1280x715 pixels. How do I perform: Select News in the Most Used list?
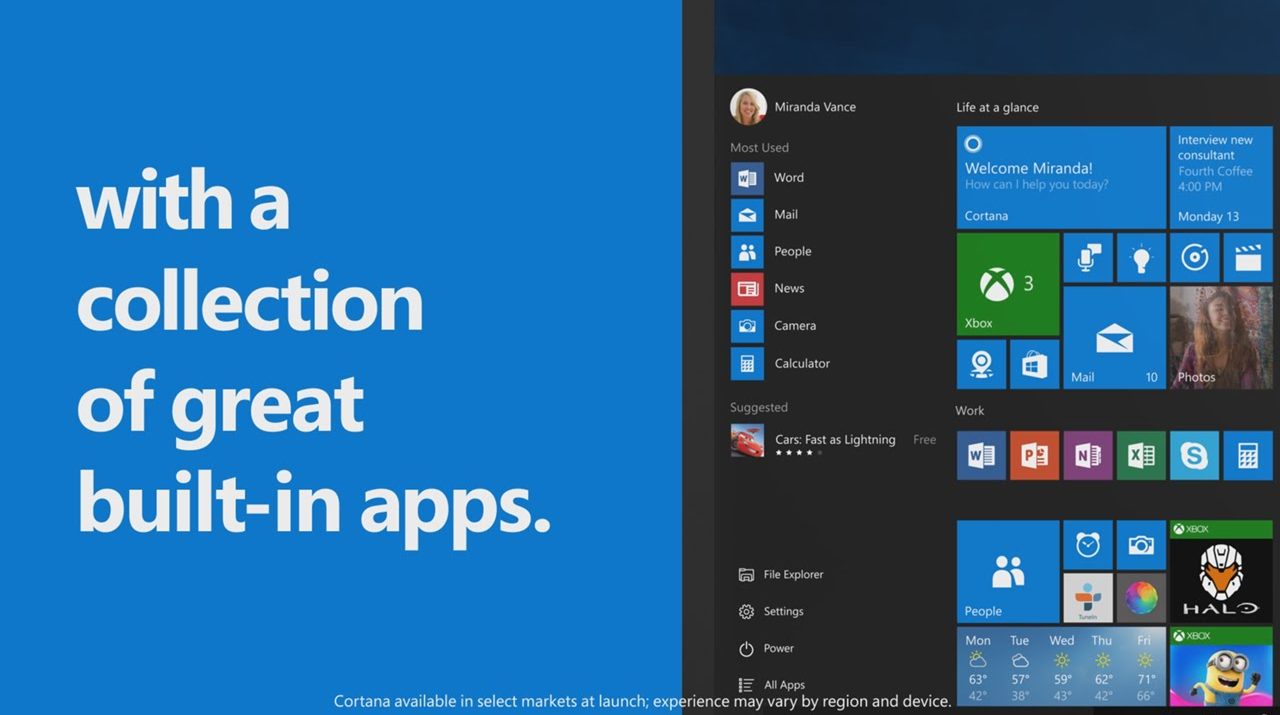(x=788, y=289)
